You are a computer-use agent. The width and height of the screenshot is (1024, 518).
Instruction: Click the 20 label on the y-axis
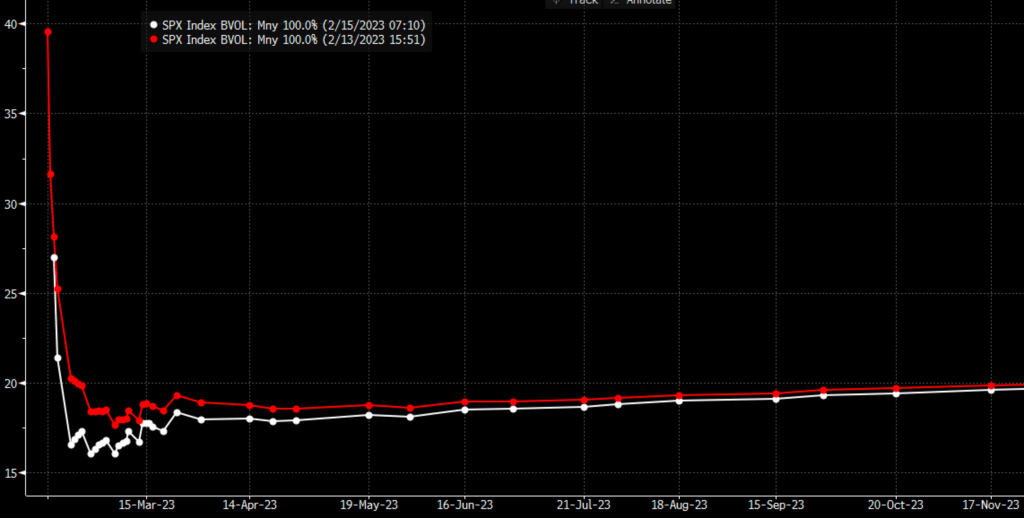click(10, 383)
